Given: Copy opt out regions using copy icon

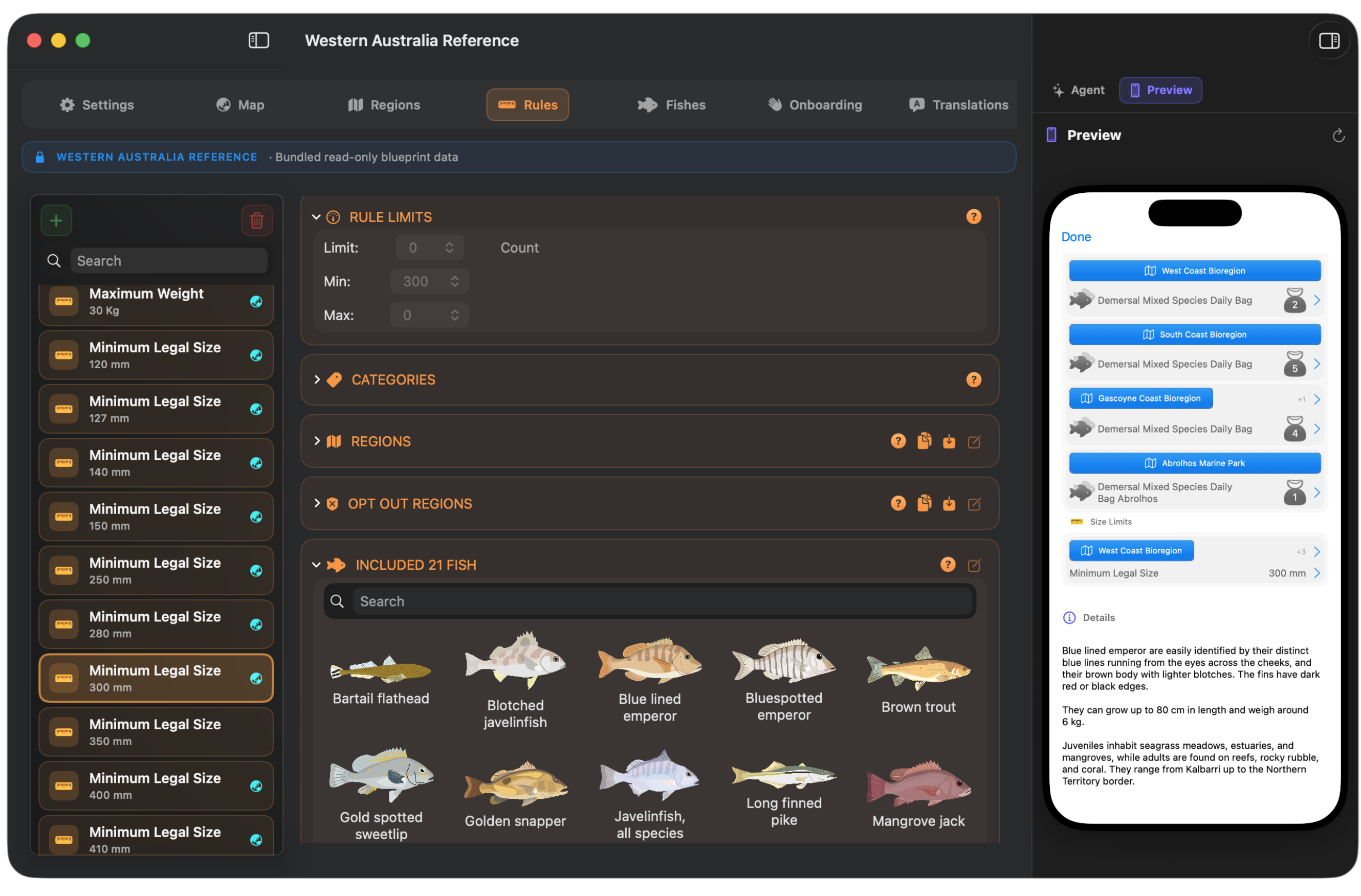Looking at the screenshot, I should pyautogui.click(x=924, y=503).
